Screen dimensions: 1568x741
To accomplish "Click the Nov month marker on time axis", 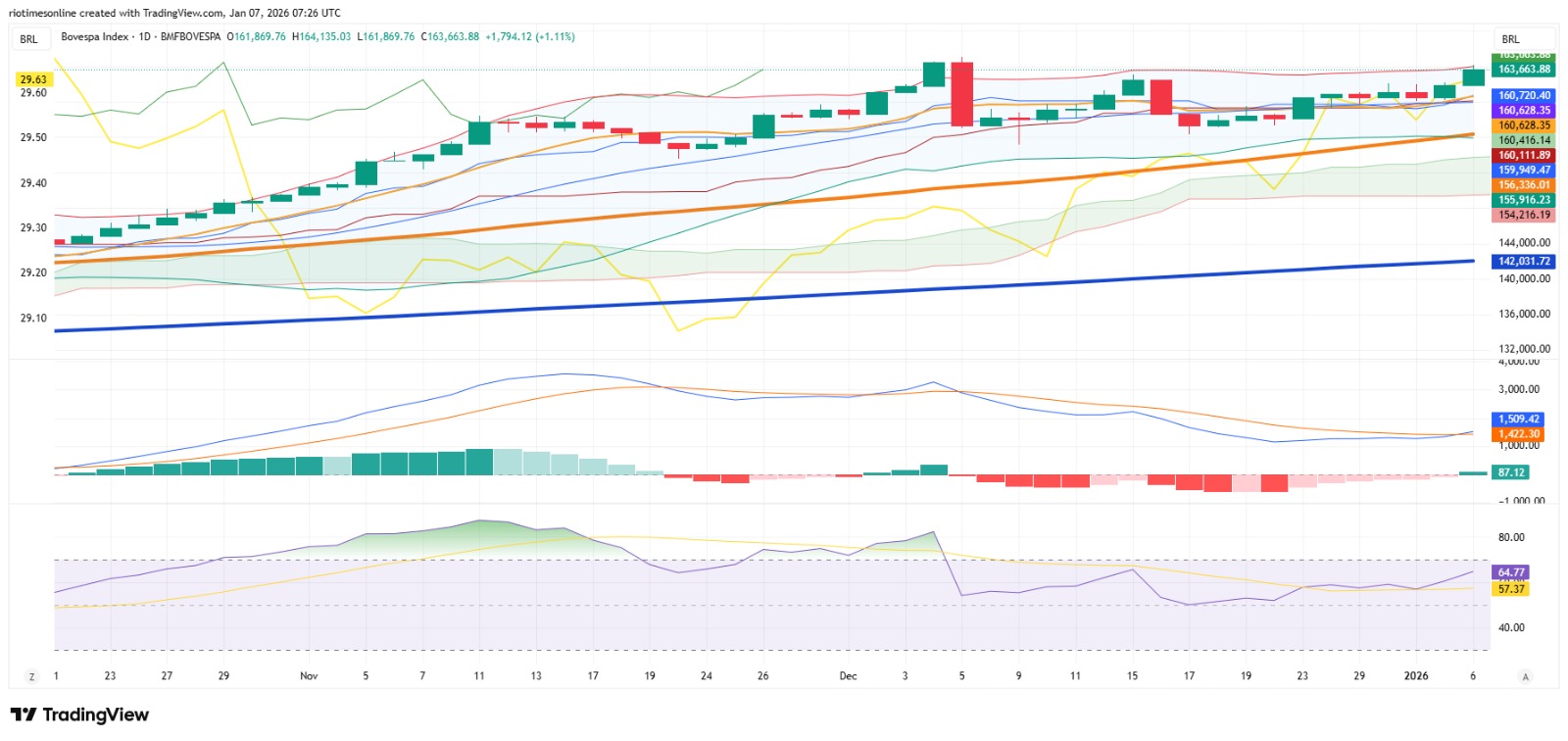I will (x=309, y=676).
